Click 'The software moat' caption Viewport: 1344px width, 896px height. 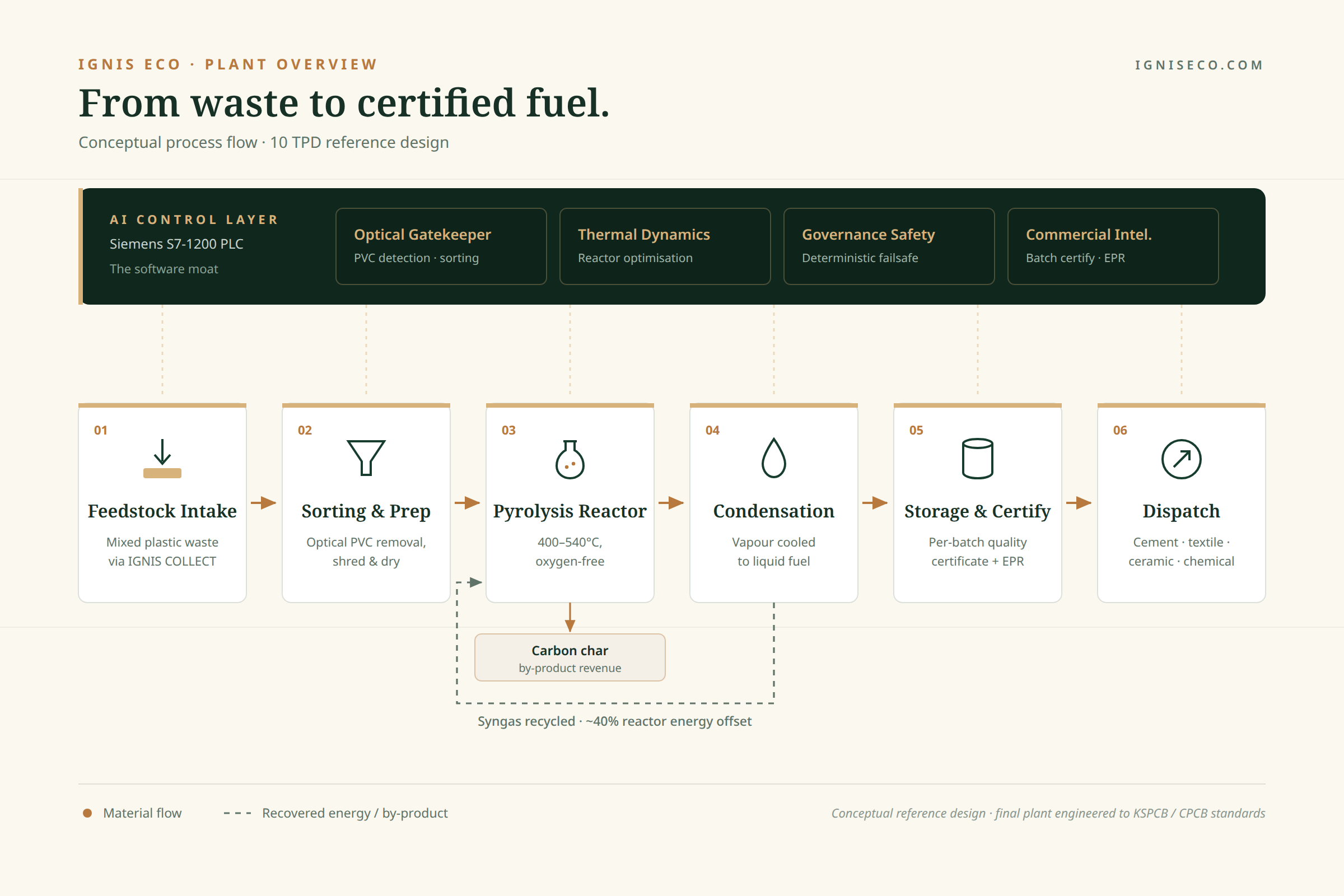coord(164,269)
